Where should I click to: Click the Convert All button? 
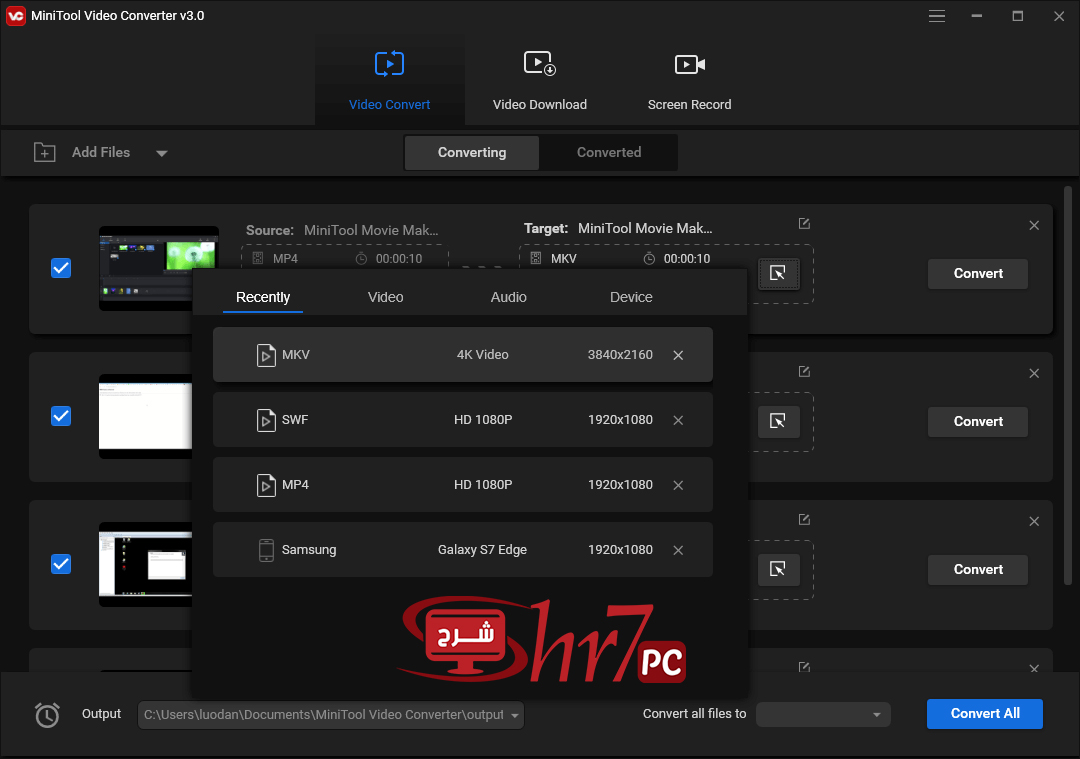[x=984, y=714]
